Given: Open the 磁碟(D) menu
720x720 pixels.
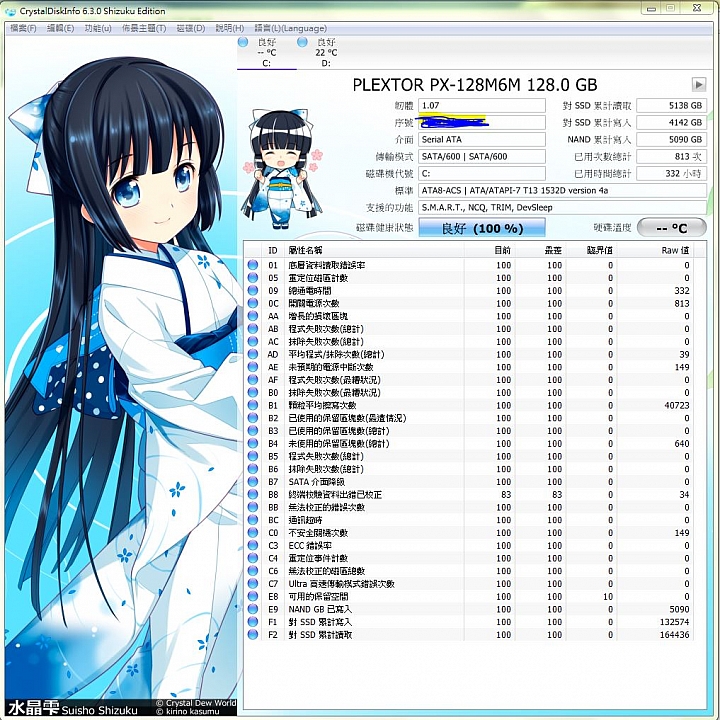Looking at the screenshot, I should coord(191,28).
